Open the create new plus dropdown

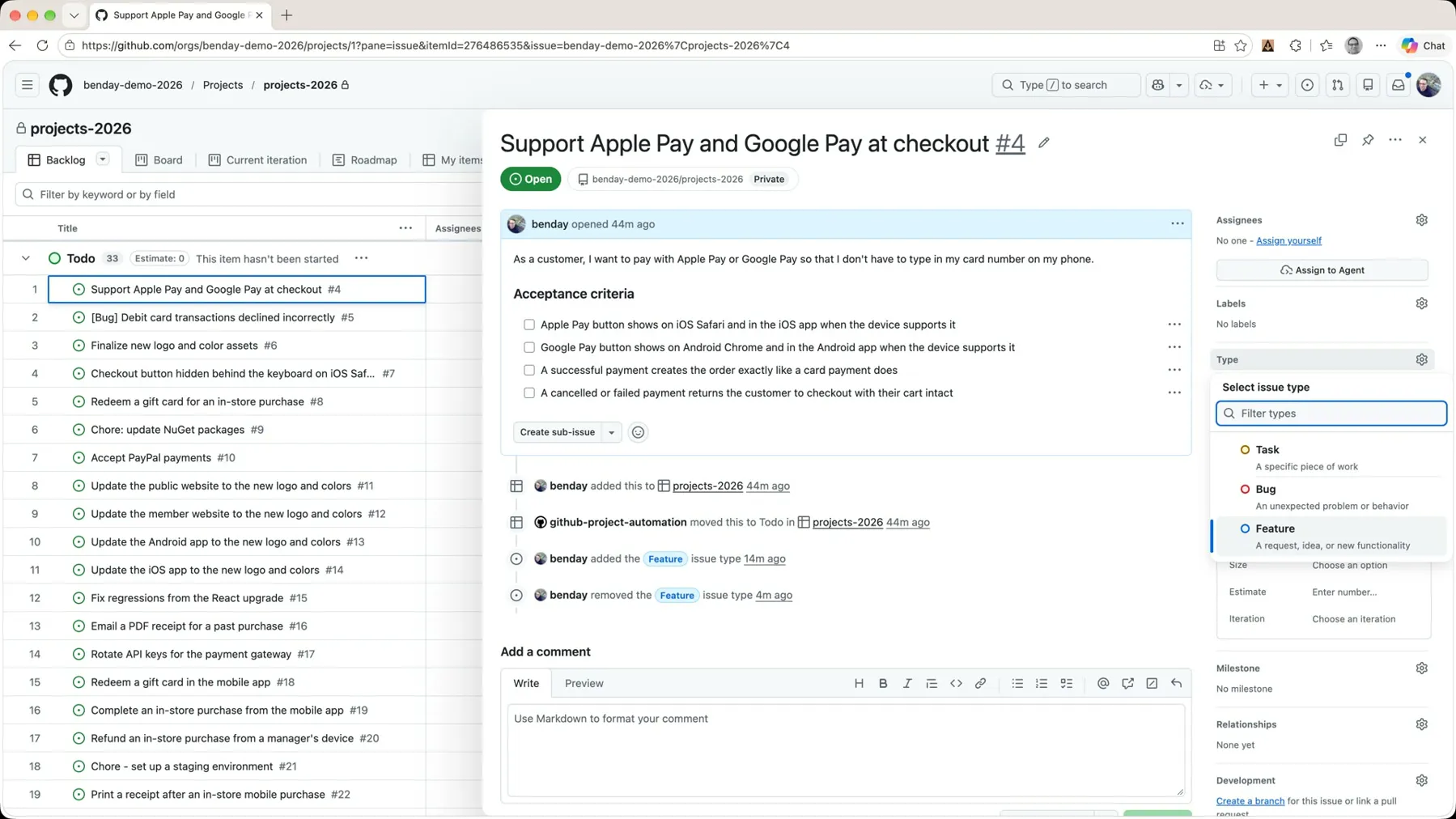click(x=1269, y=85)
